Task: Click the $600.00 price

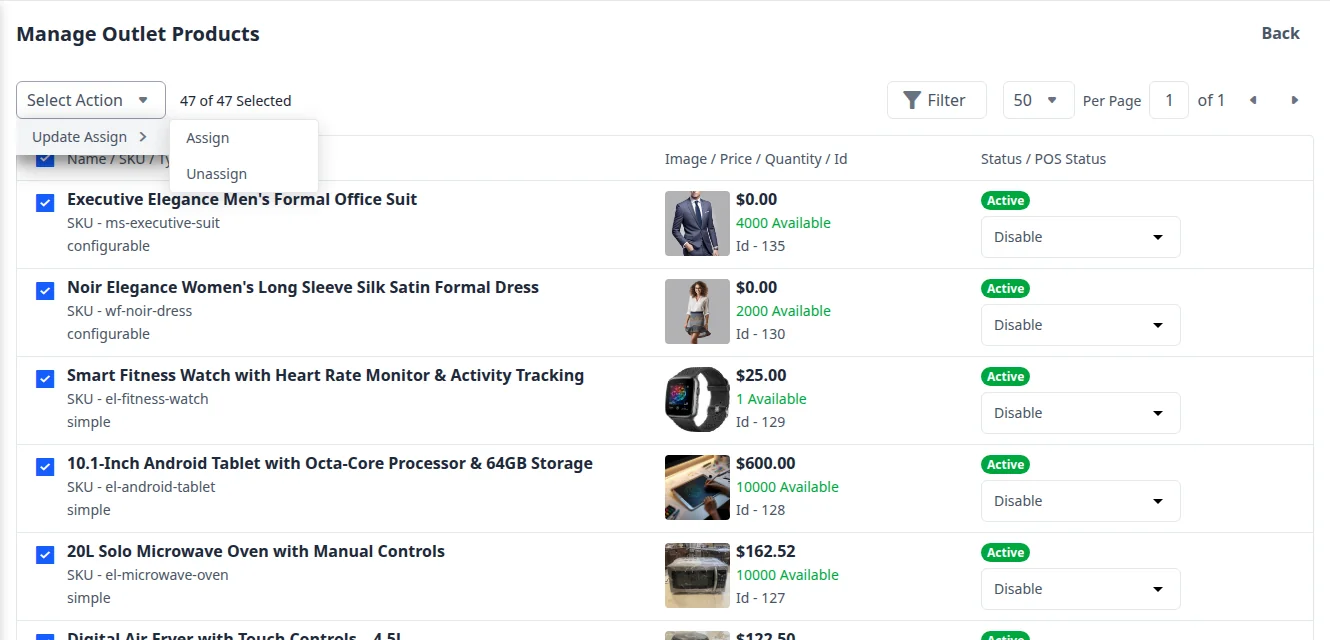Action: coord(766,463)
